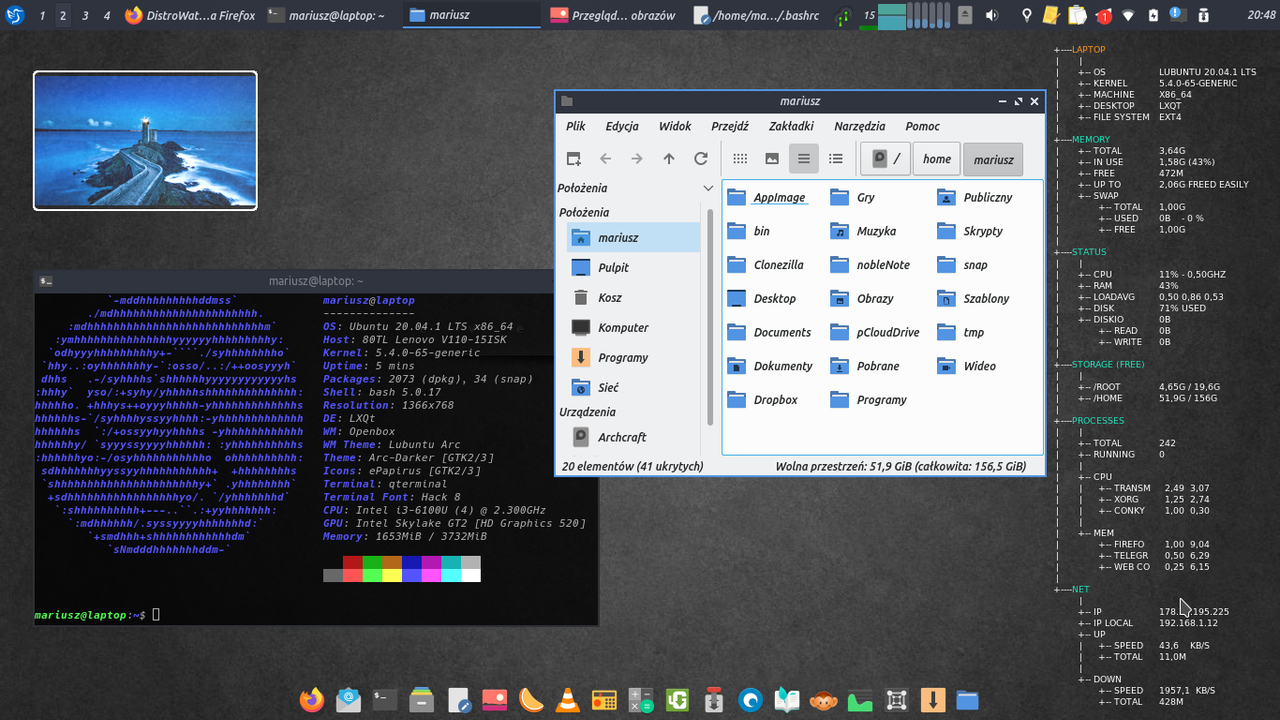
Task: Activate the .bashrc editor taskbar entry
Action: coord(756,15)
